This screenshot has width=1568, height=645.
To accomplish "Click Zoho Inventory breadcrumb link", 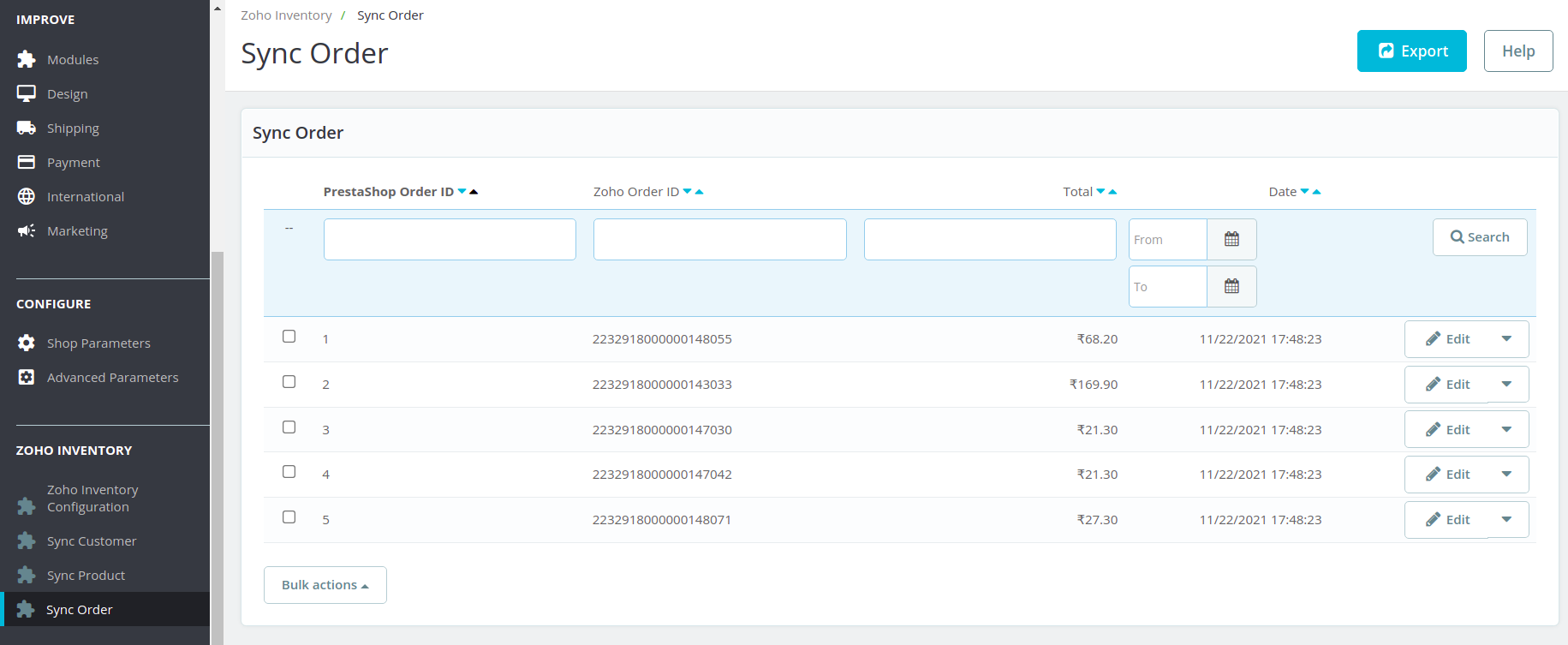I will click(286, 15).
